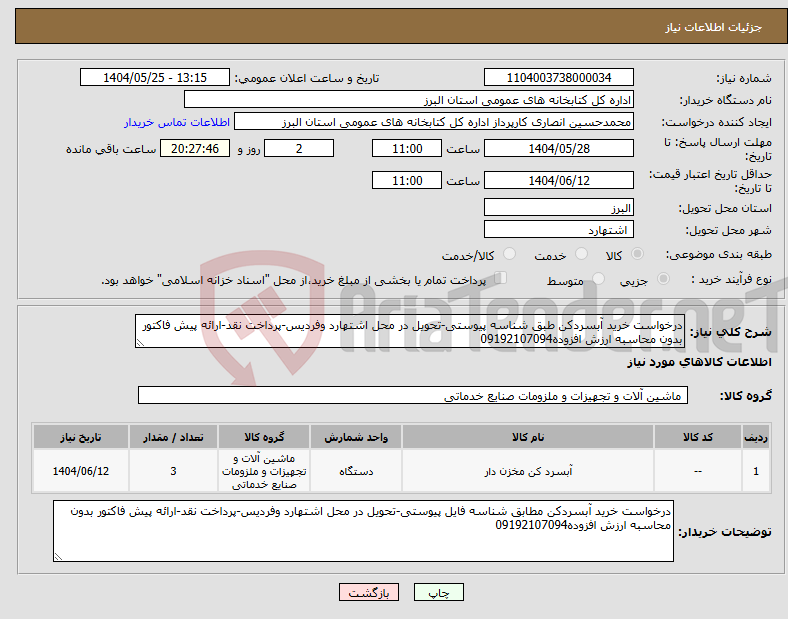The height and width of the screenshot is (619, 788).
Task: Select the متوسط purchase type radio
Action: point(598,278)
